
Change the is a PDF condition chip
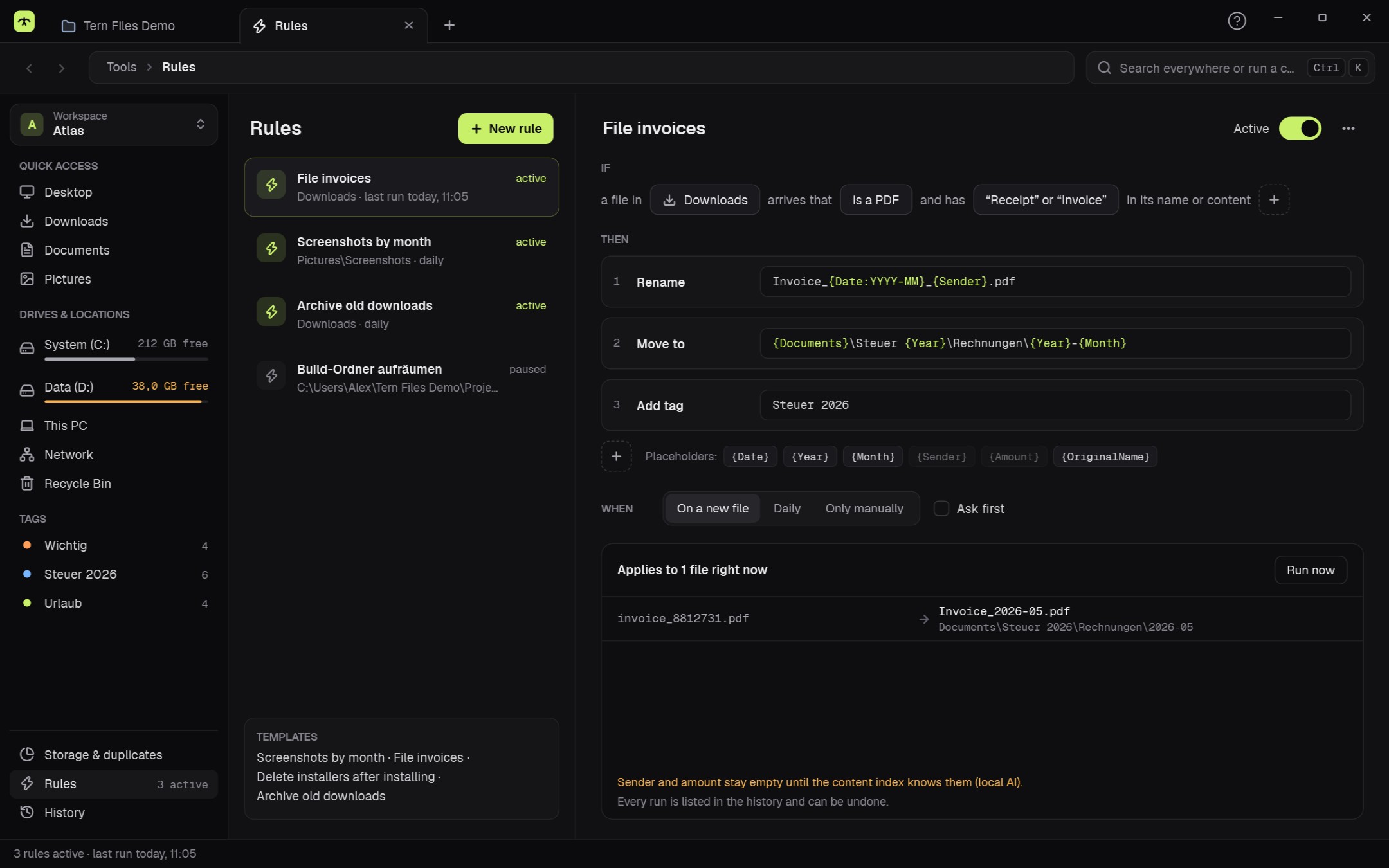876,200
